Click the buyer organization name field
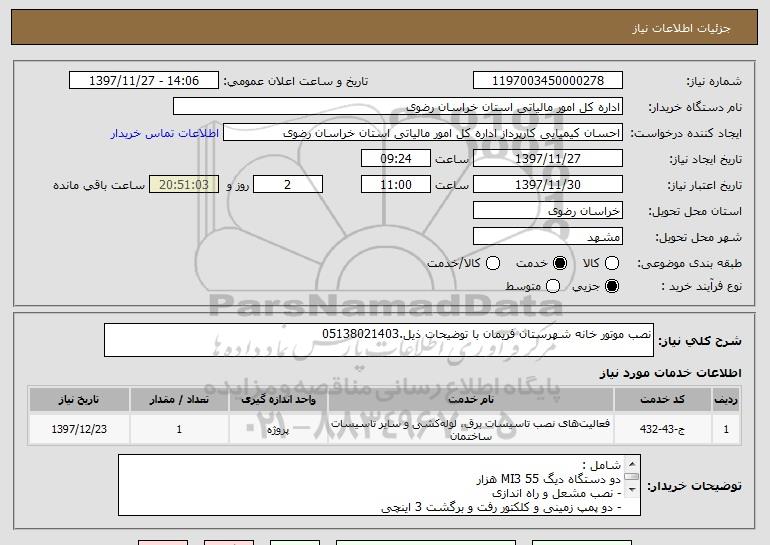The image size is (770, 545). 398,107
